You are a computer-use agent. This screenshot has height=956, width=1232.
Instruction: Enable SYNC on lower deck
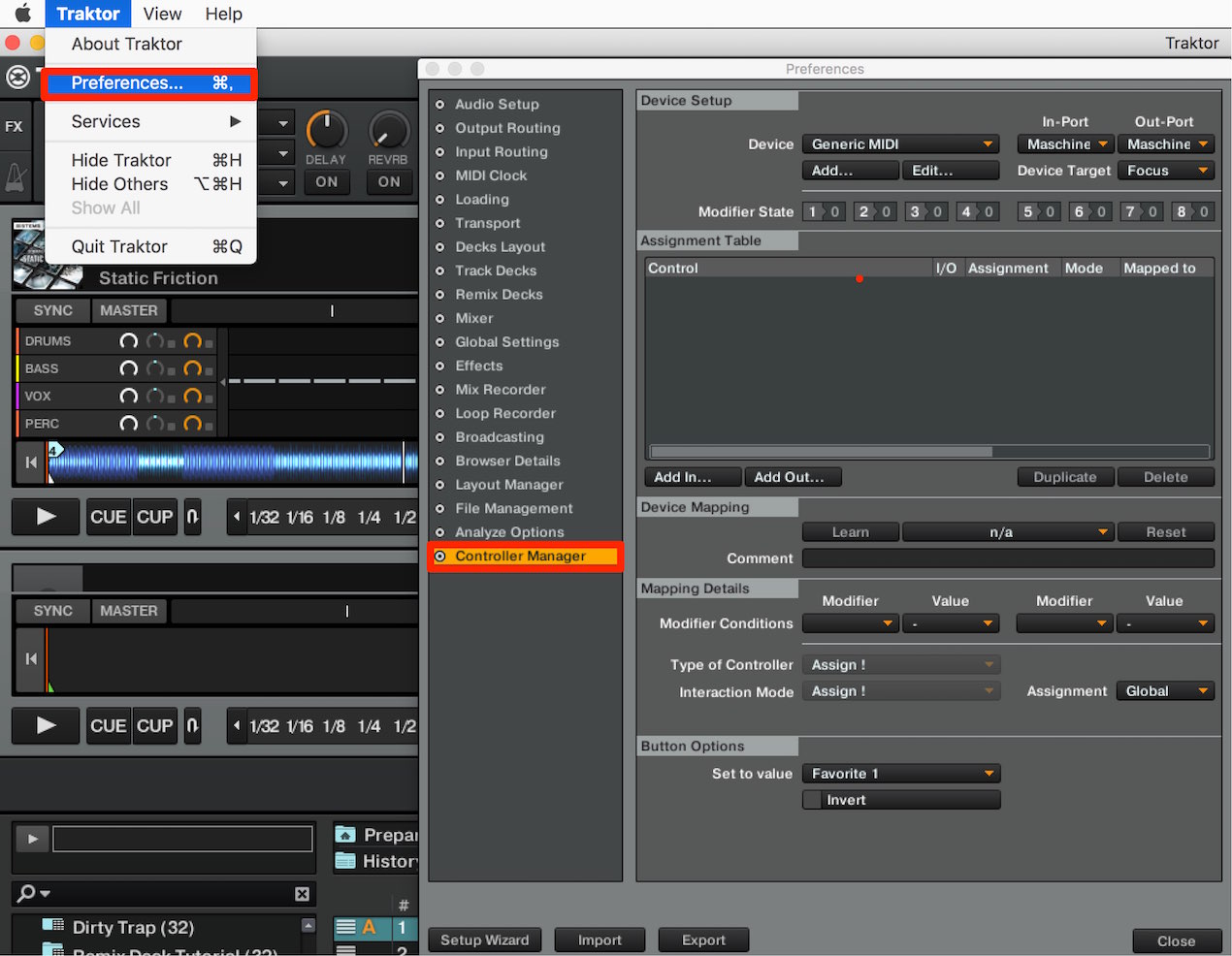[52, 611]
